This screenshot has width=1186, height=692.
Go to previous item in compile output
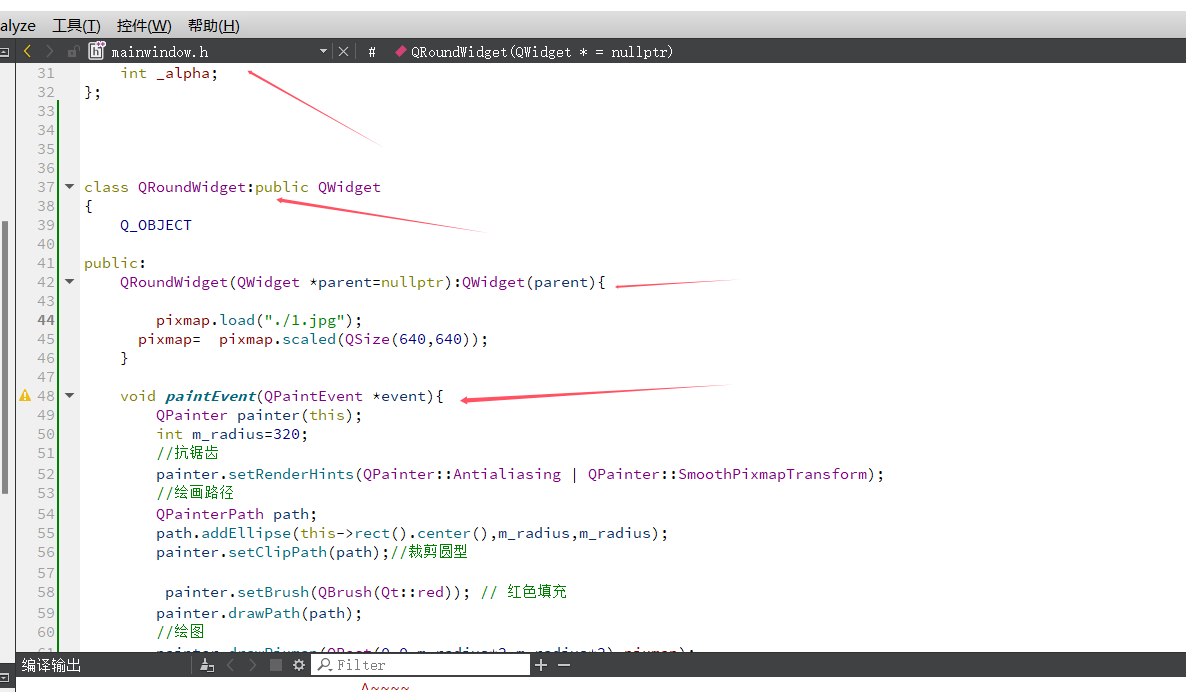231,666
